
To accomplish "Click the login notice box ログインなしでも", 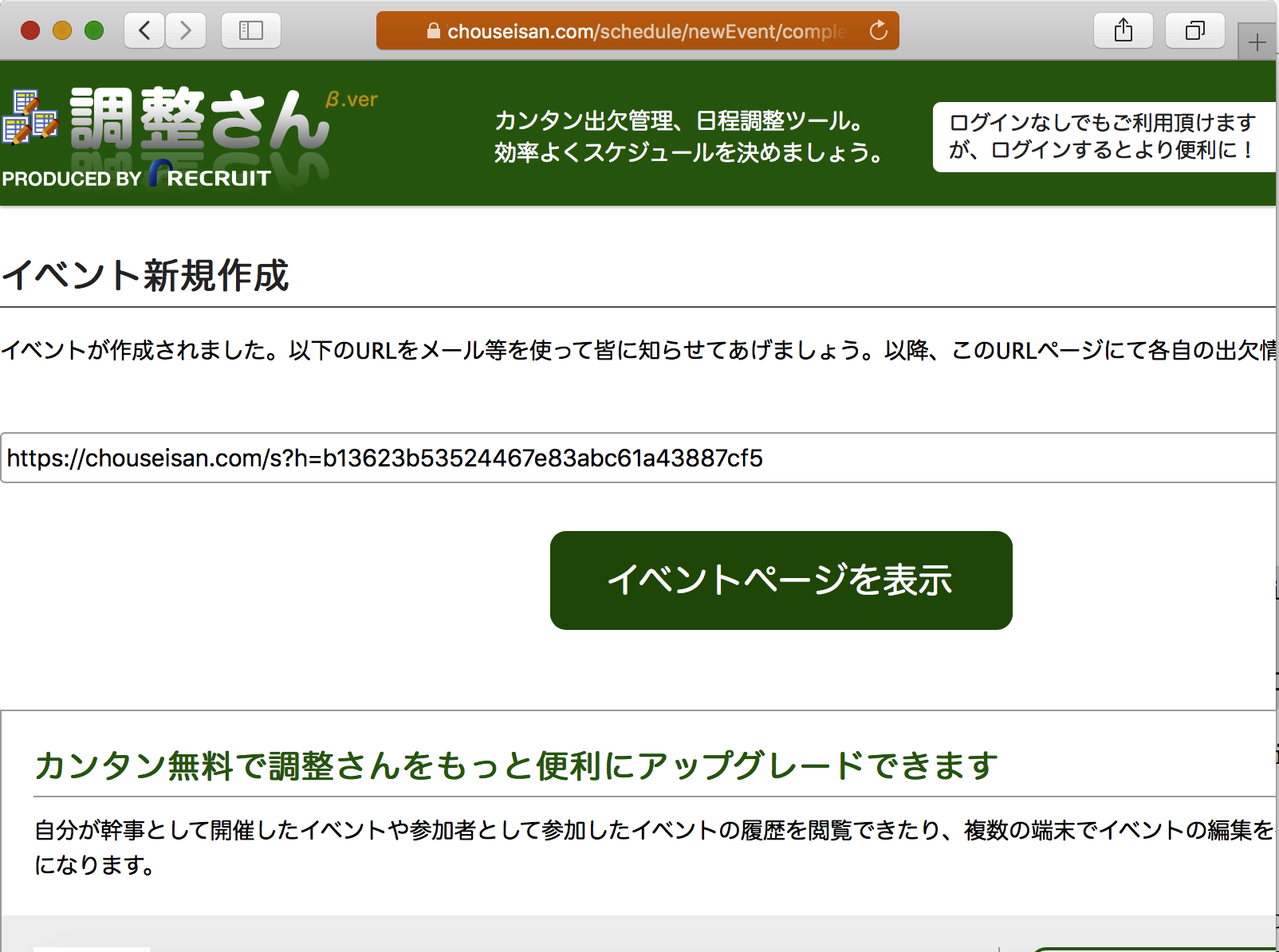I will point(1104,136).
